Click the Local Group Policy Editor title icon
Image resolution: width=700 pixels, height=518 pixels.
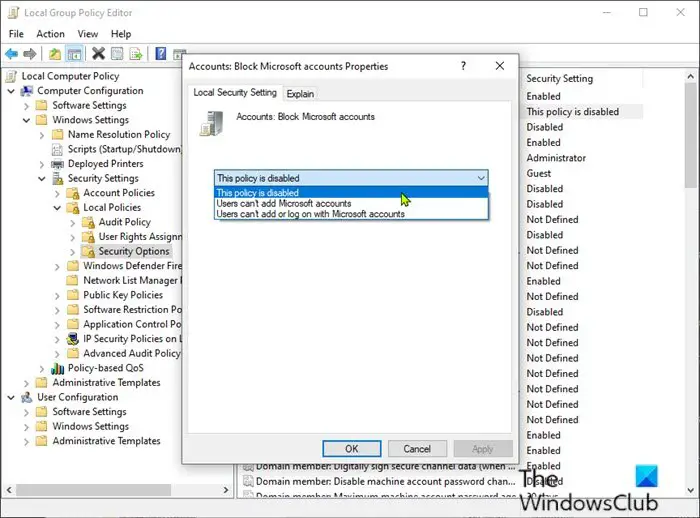coord(13,13)
